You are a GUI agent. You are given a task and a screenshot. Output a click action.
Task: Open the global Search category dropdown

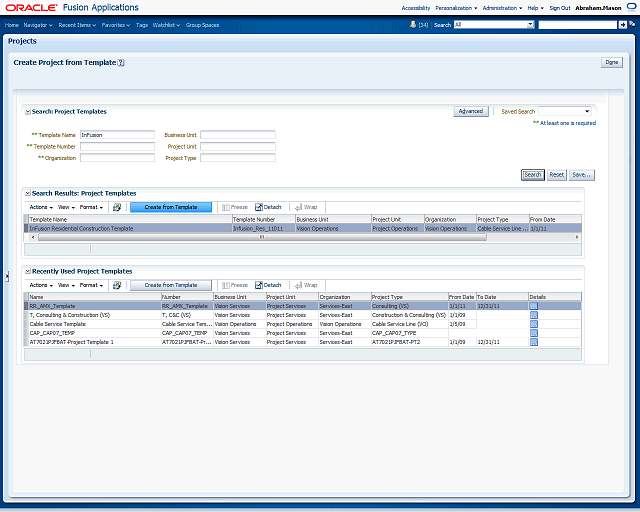pos(493,24)
